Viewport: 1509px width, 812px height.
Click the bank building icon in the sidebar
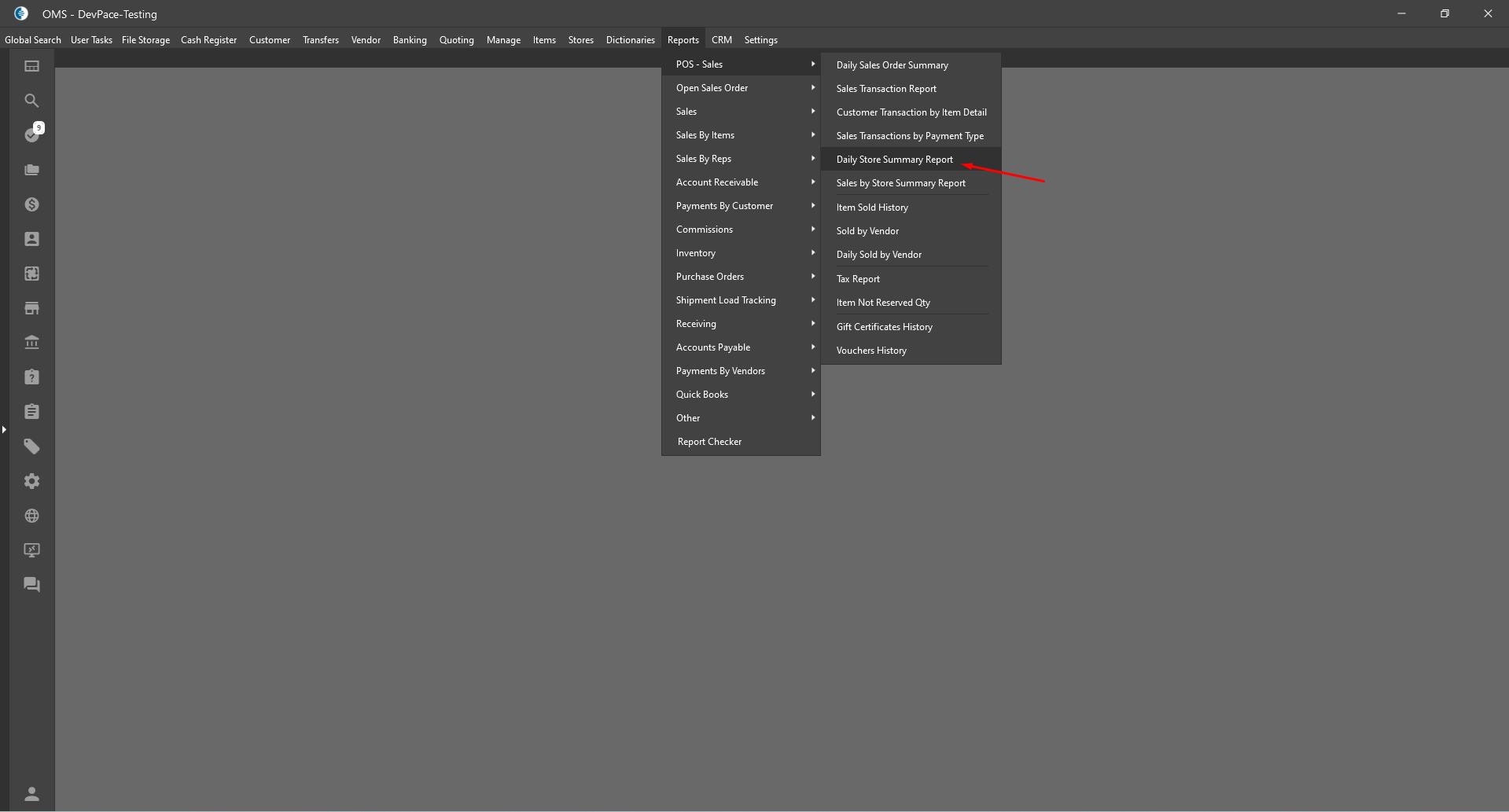31,343
